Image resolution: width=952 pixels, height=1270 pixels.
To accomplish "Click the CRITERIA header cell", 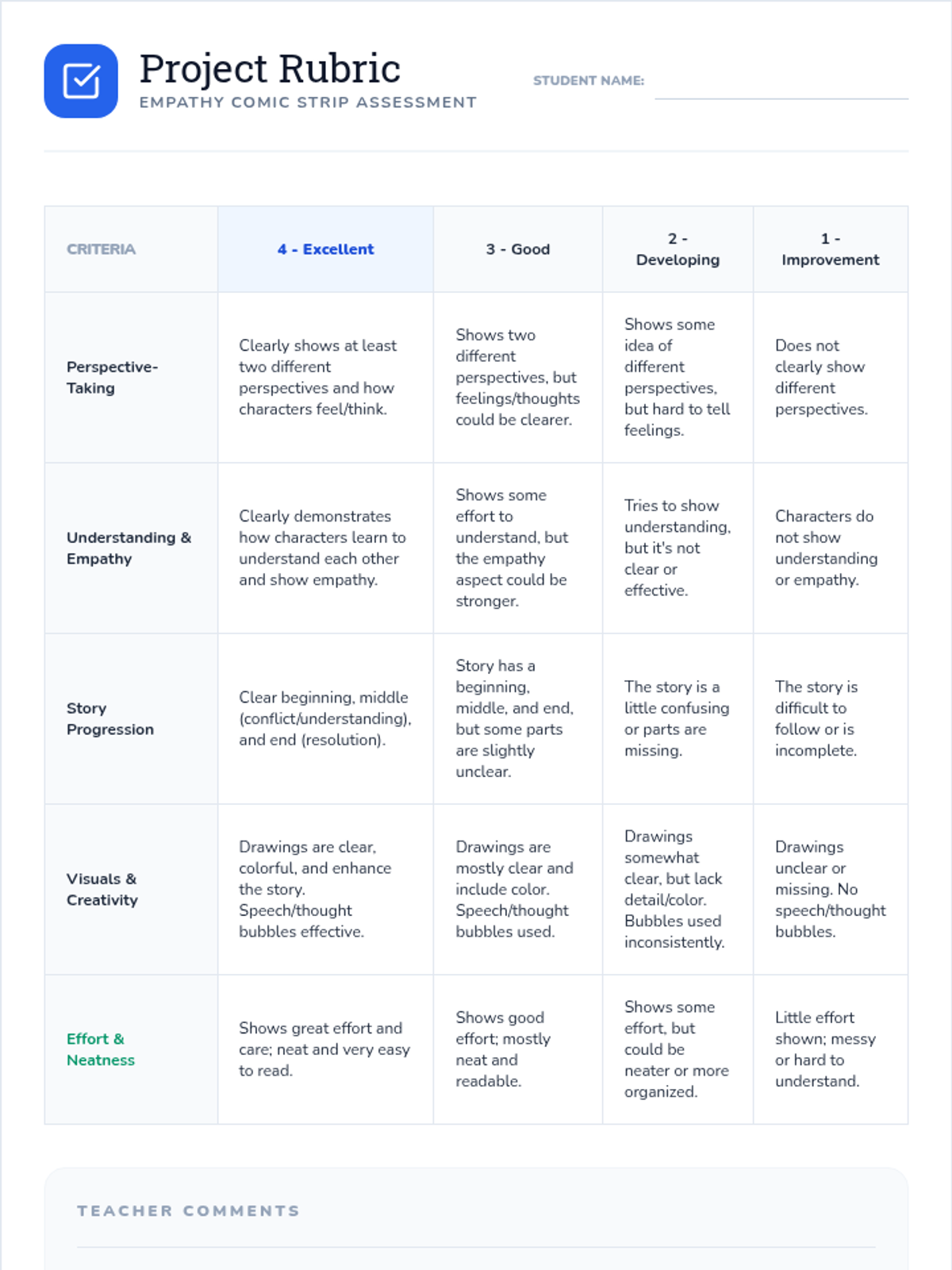I will point(102,249).
